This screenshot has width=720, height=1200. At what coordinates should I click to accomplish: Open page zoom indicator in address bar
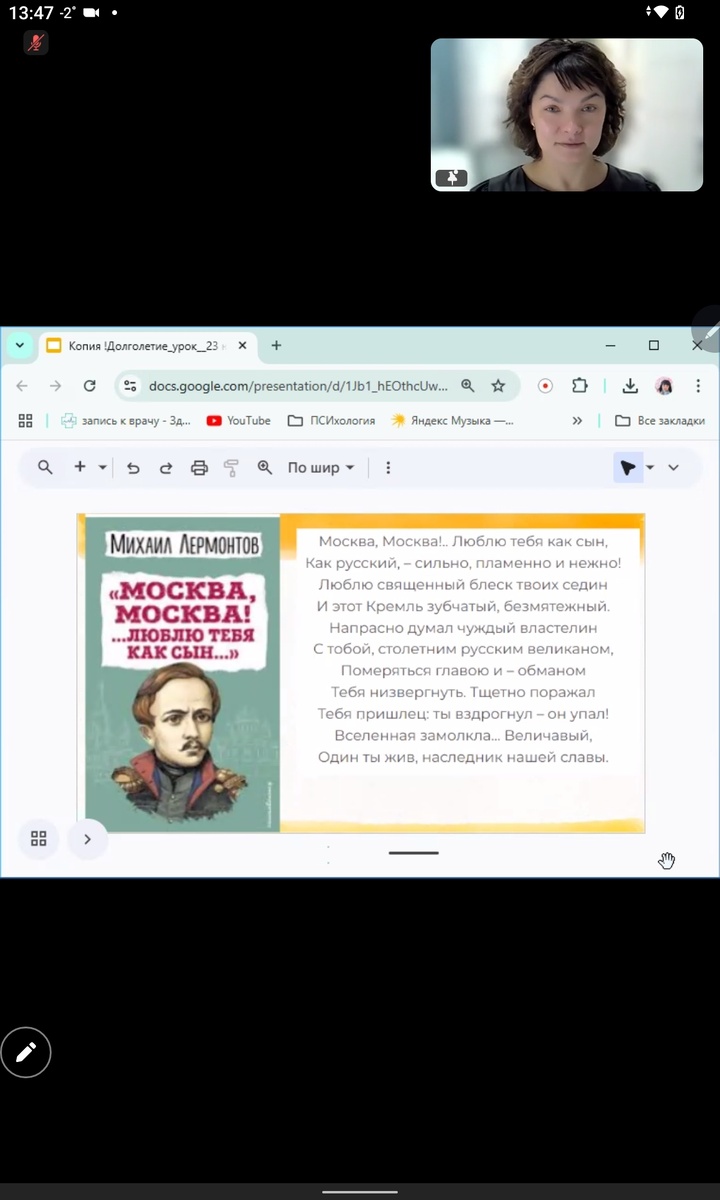tap(468, 386)
